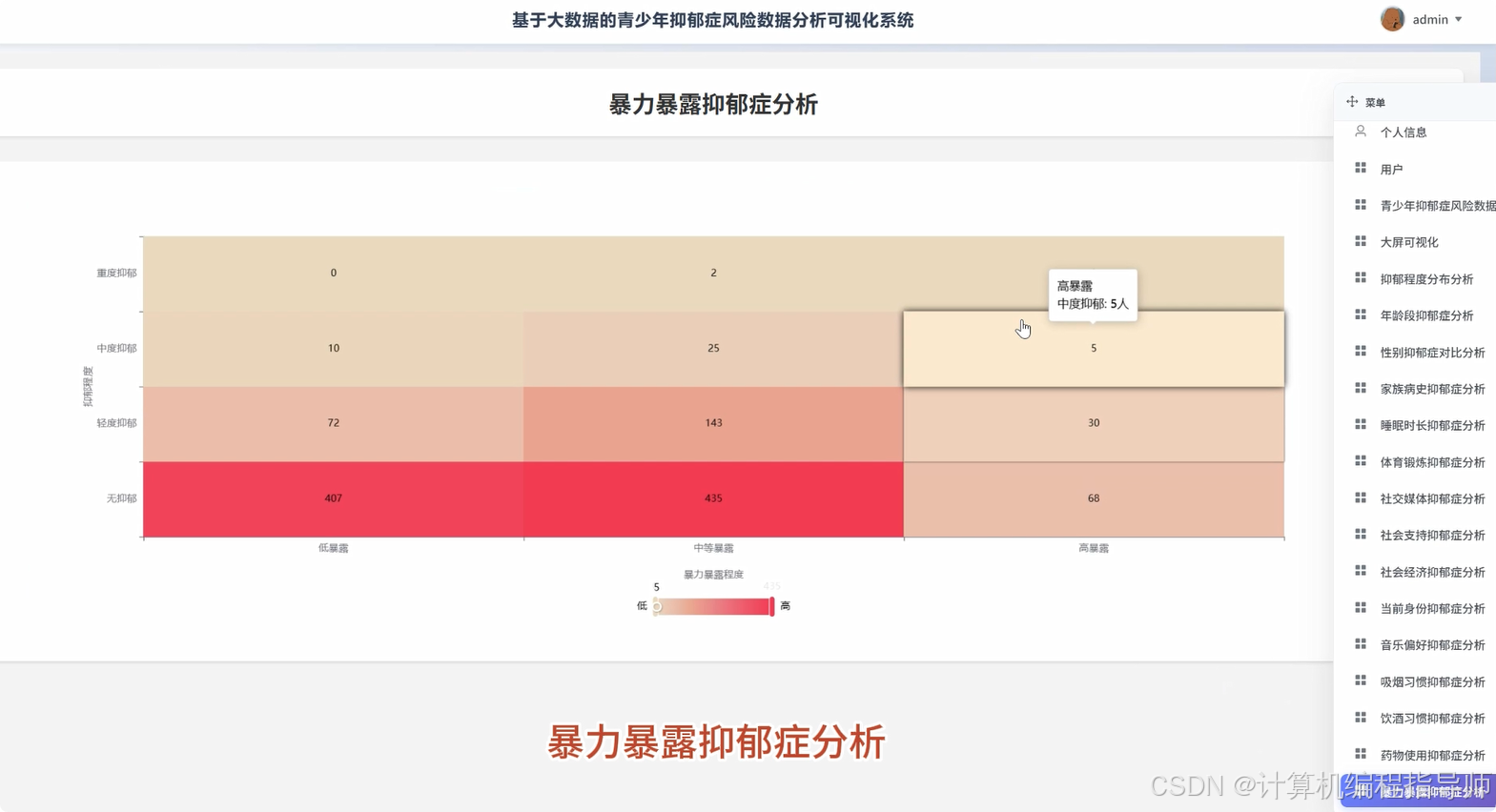The height and width of the screenshot is (812, 1496).
Task: Click heatmap cell with value 68
Action: click(x=1094, y=499)
